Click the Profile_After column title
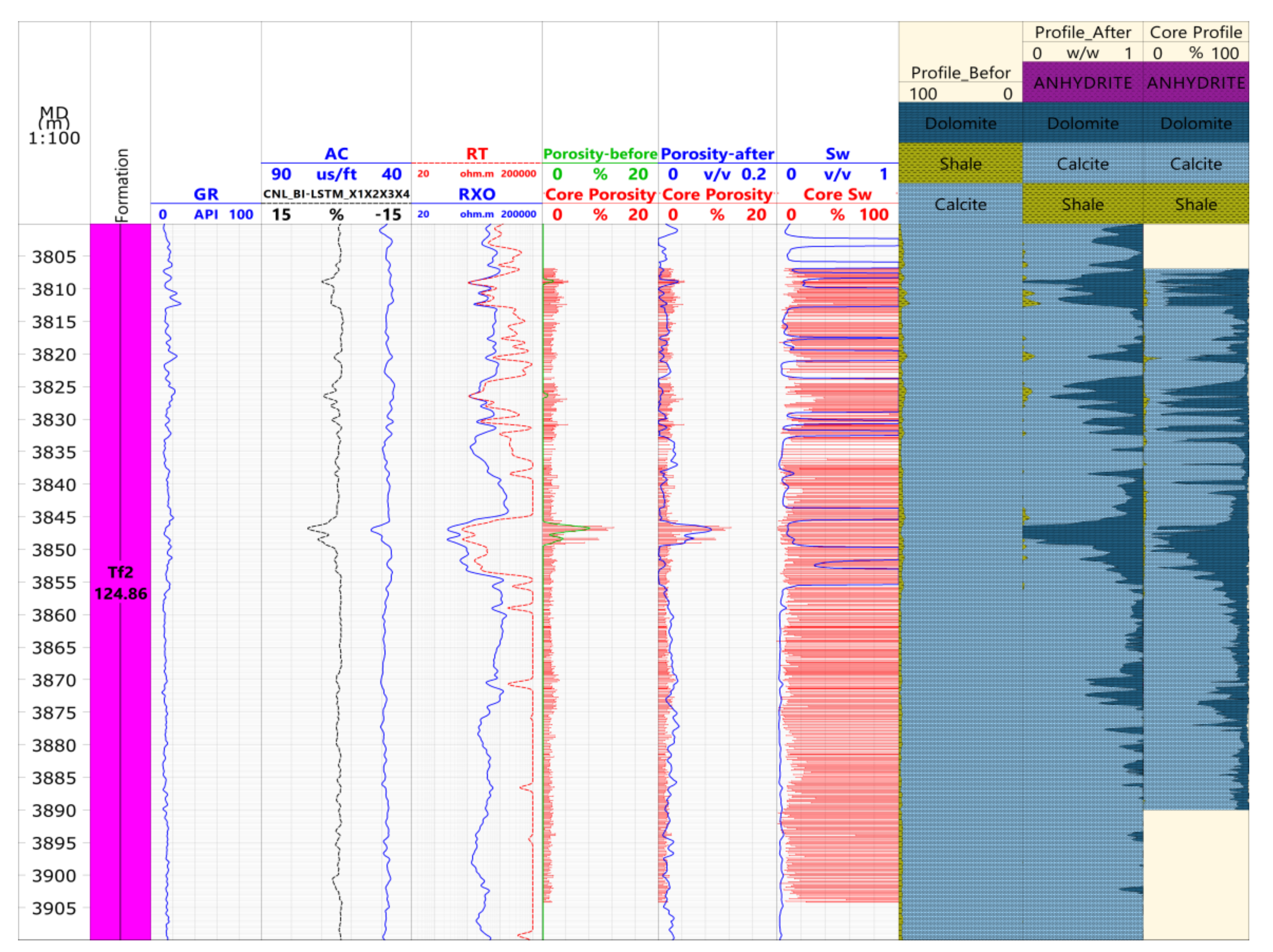The width and height of the screenshot is (1273, 952). 1082,32
